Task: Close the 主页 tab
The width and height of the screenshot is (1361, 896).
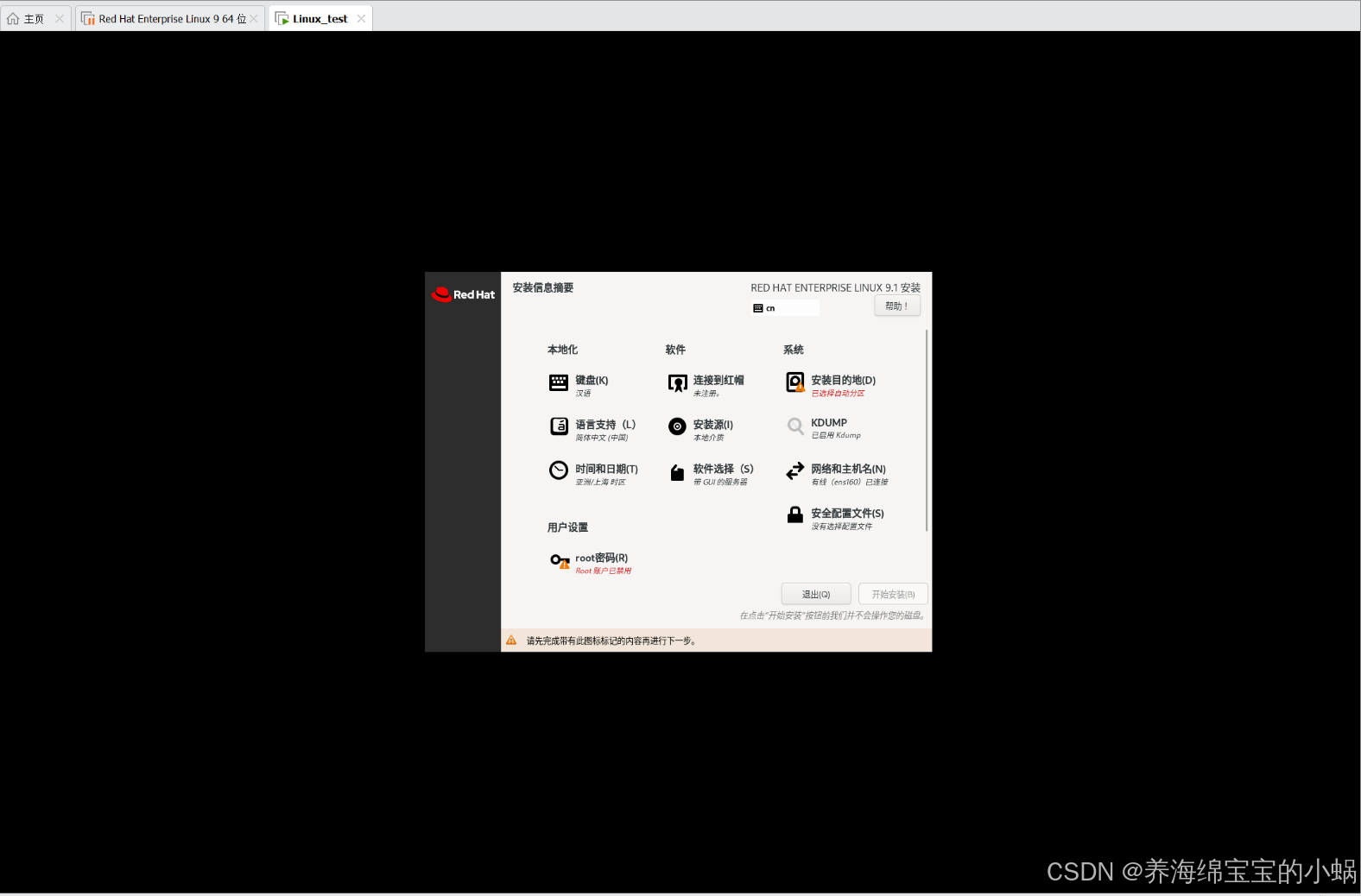Action: pos(60,19)
